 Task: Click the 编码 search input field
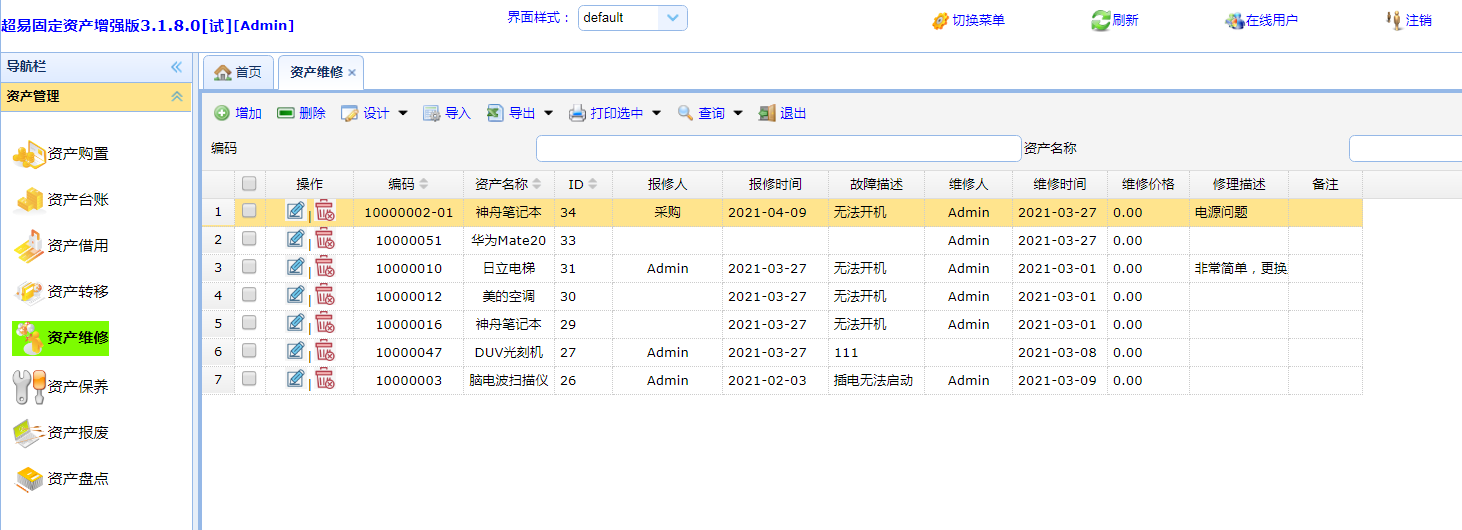click(x=778, y=148)
